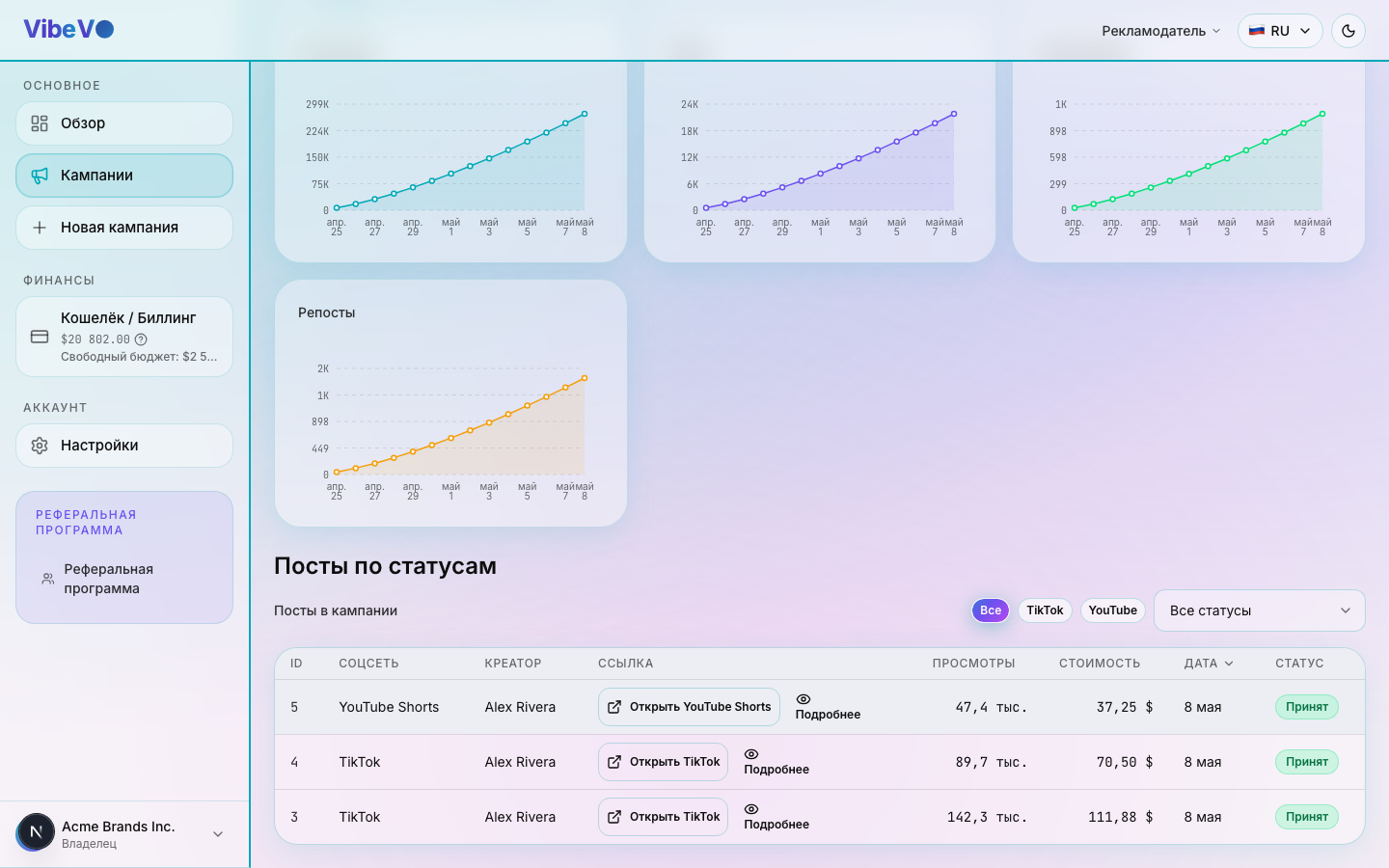Click the Acme Brands avatar icon
The image size is (1389, 868).
point(36,832)
